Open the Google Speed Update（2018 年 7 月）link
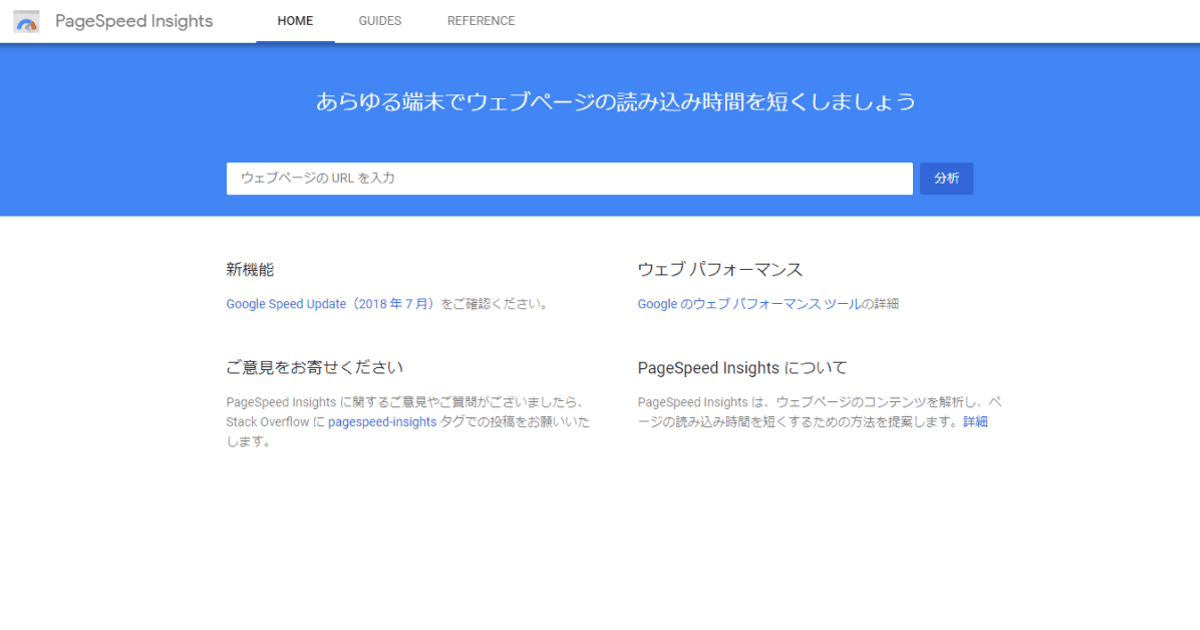Screen dimensions: 1200x630 point(331,304)
